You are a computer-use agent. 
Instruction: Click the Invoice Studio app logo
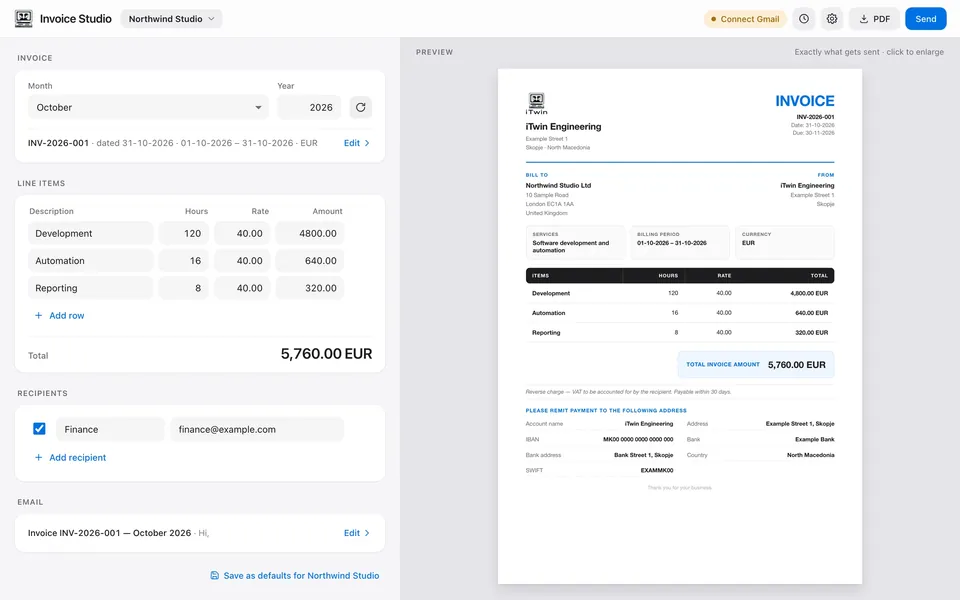23,18
